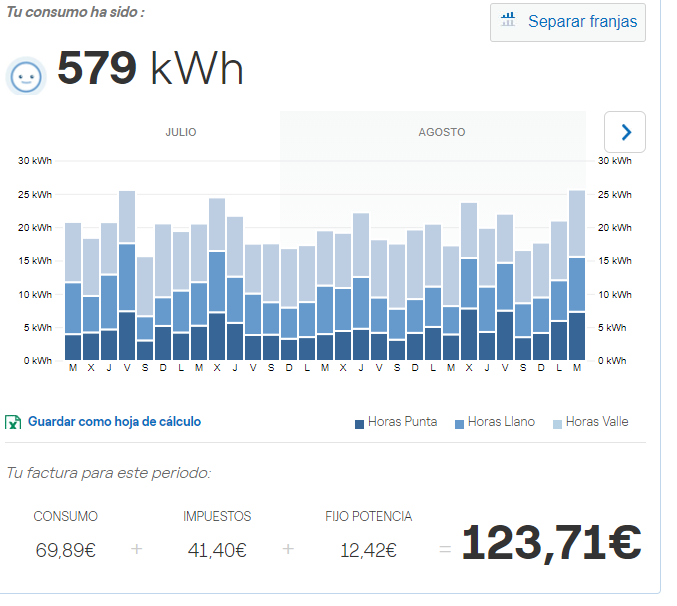Screen dimensions: 677x606
Task: Open the Guardar como hoja de cálculo link
Action: point(114,422)
